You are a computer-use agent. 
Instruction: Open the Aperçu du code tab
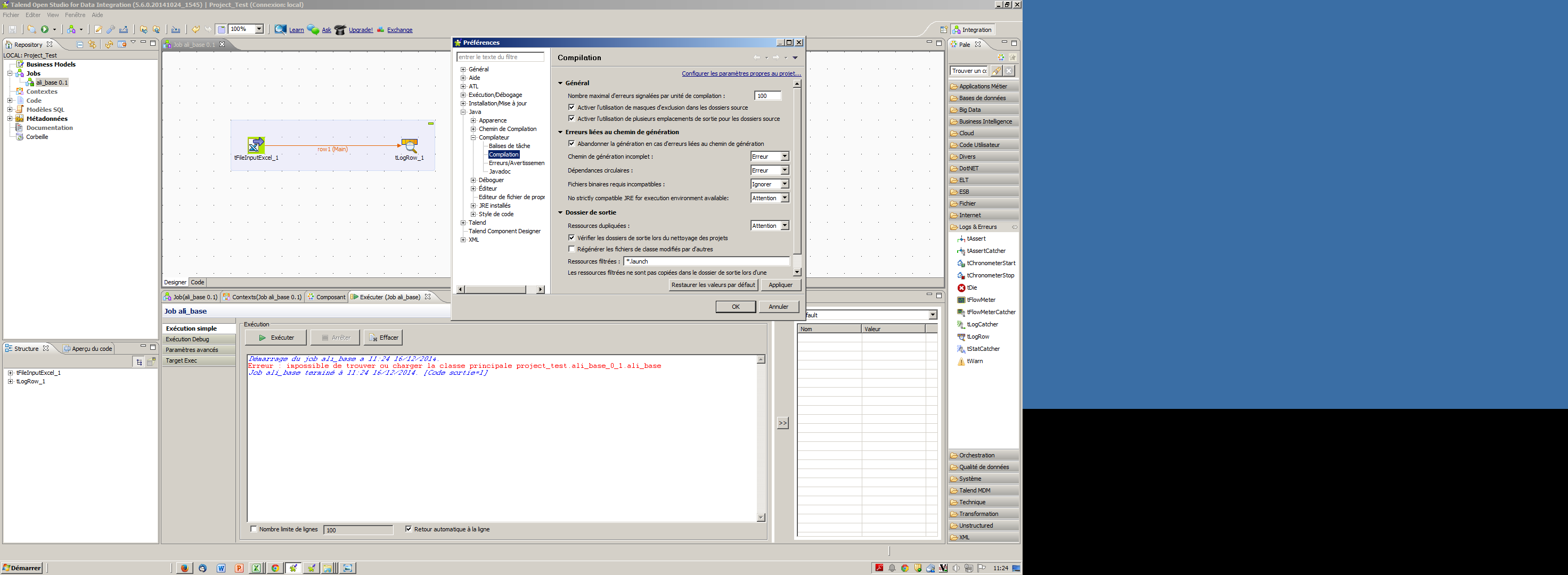[88, 349]
